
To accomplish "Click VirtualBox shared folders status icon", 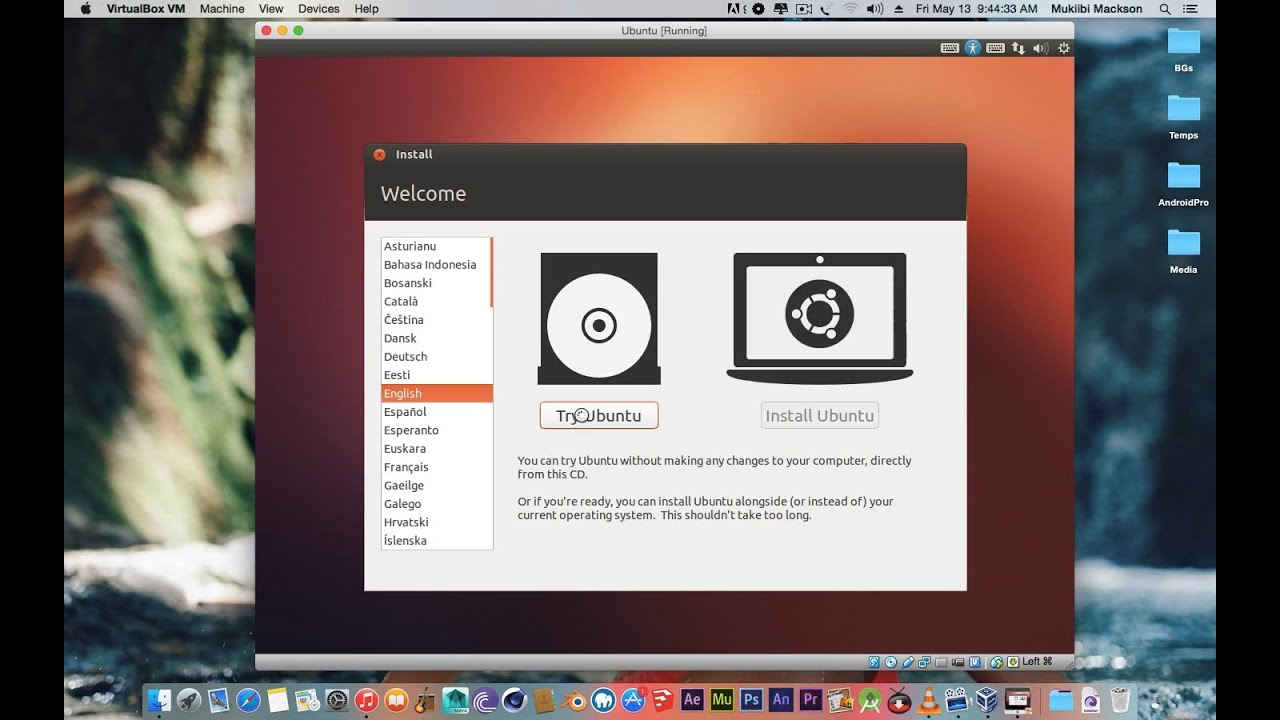I will [941, 662].
